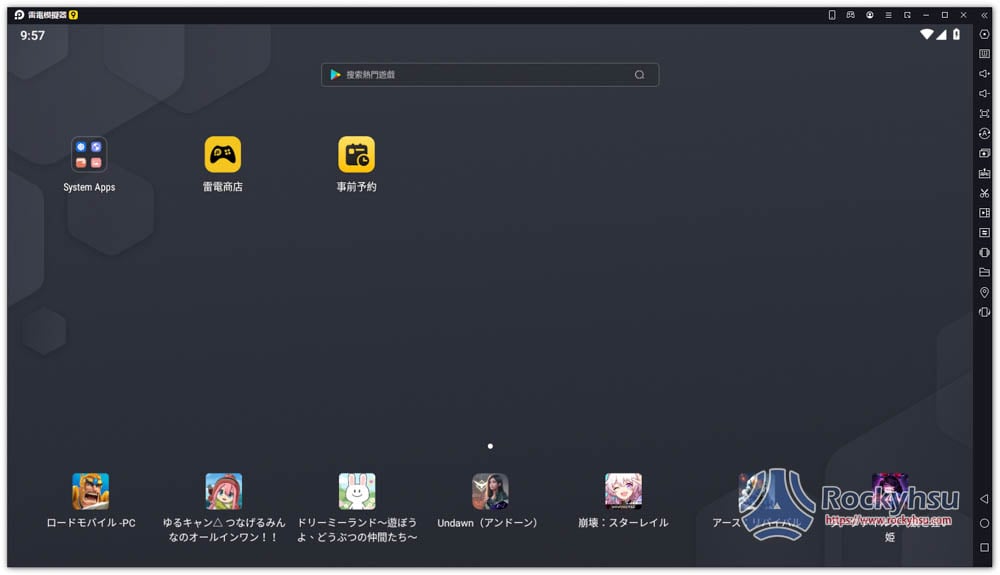Image resolution: width=1000 pixels, height=575 pixels.
Task: Click the Google Play triangle logo
Action: point(335,75)
